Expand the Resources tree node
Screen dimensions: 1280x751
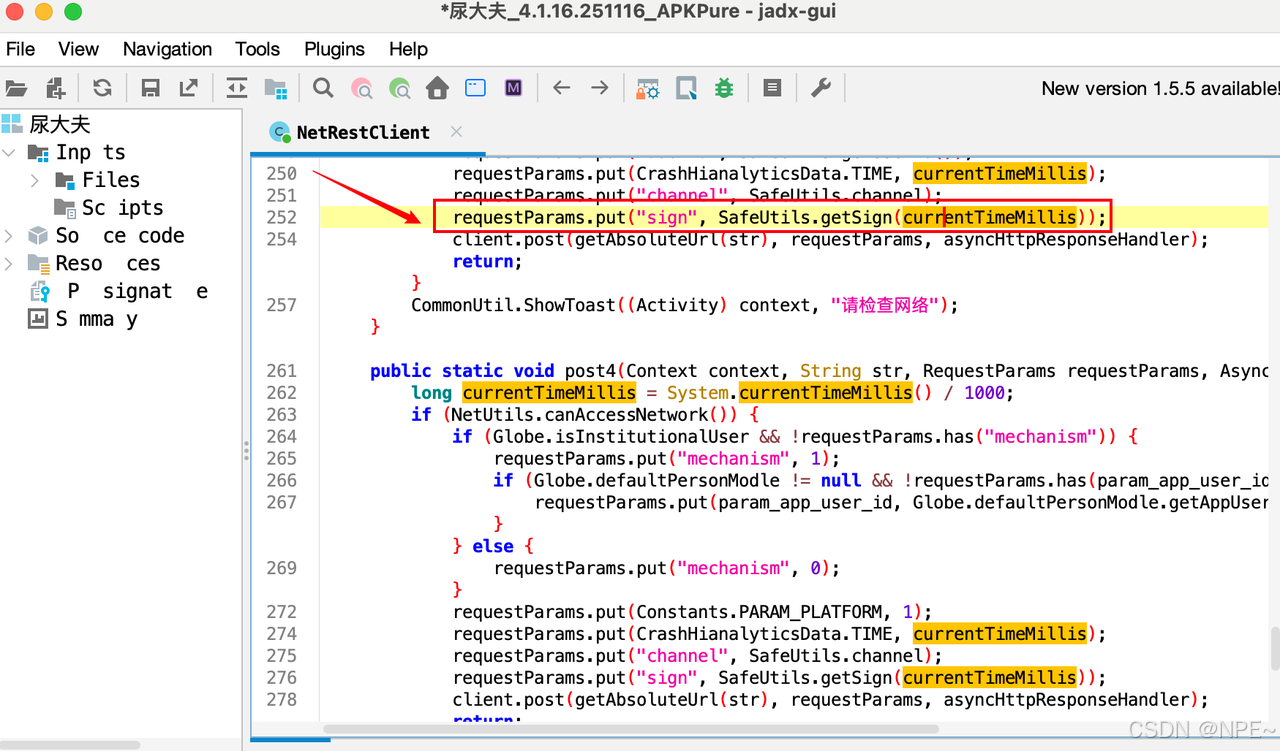(9, 263)
